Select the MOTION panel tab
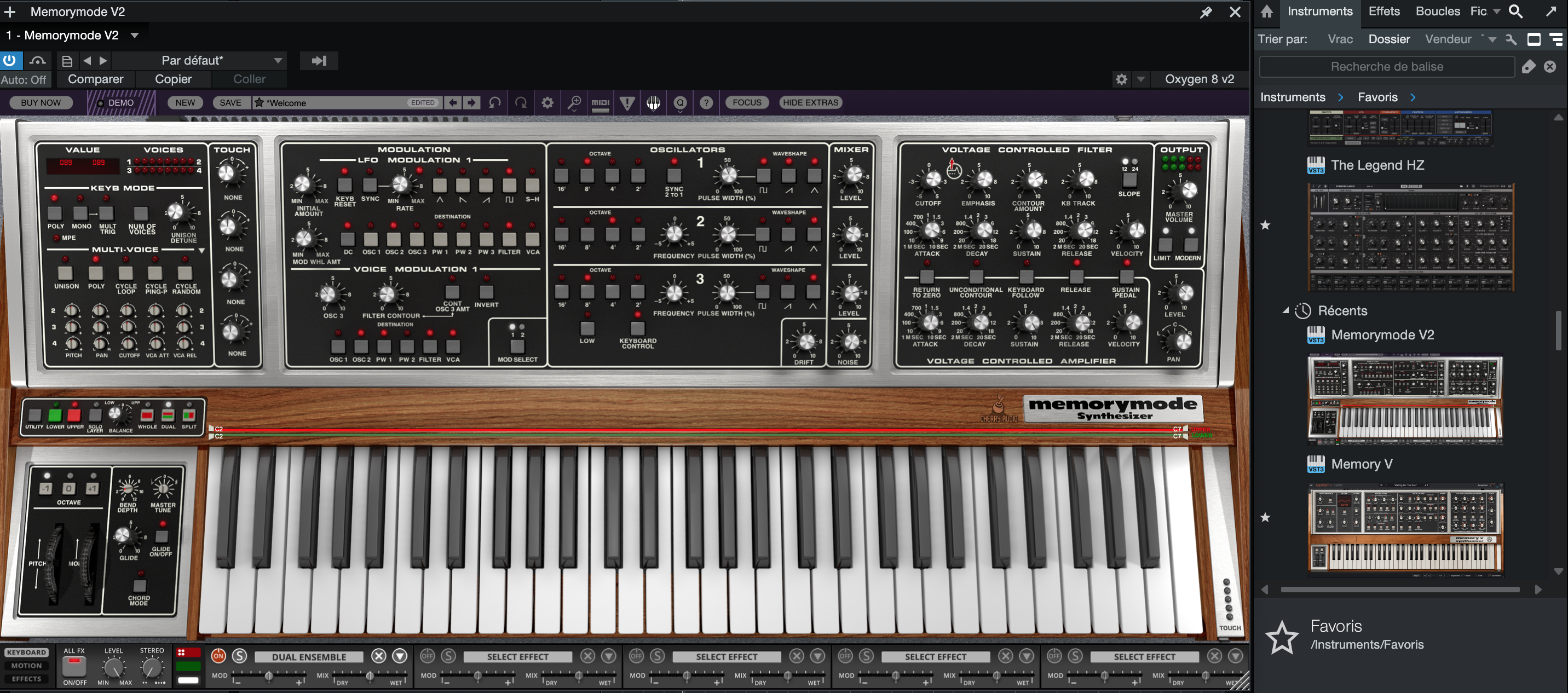 (26, 666)
